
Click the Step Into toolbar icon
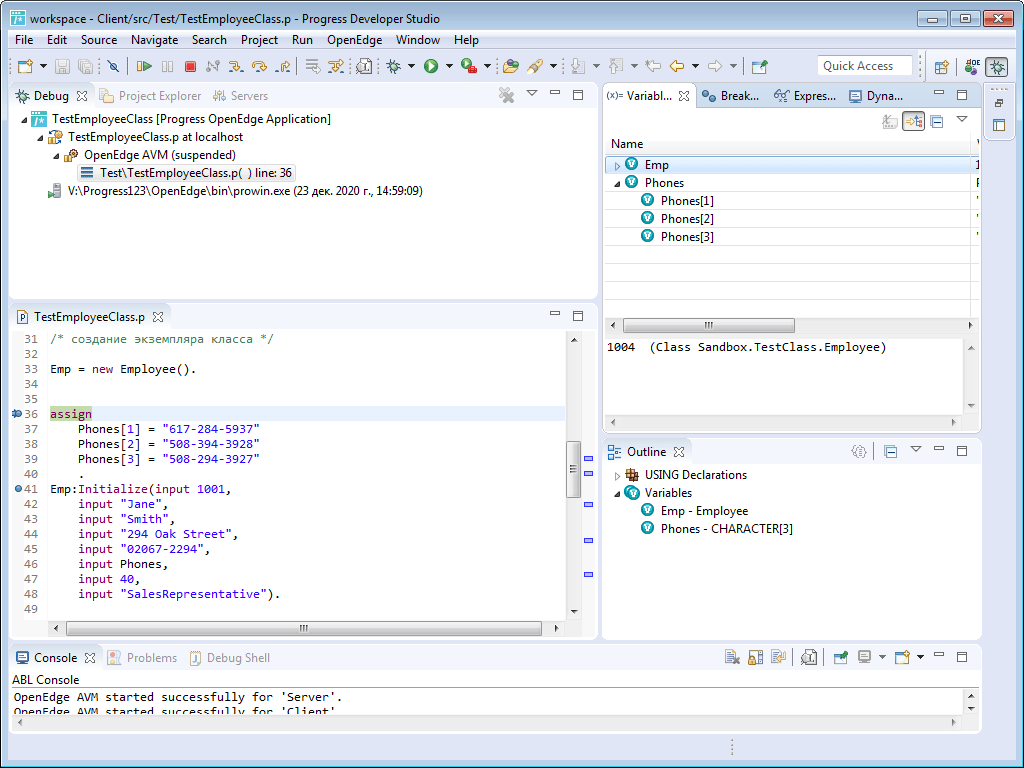pos(236,66)
